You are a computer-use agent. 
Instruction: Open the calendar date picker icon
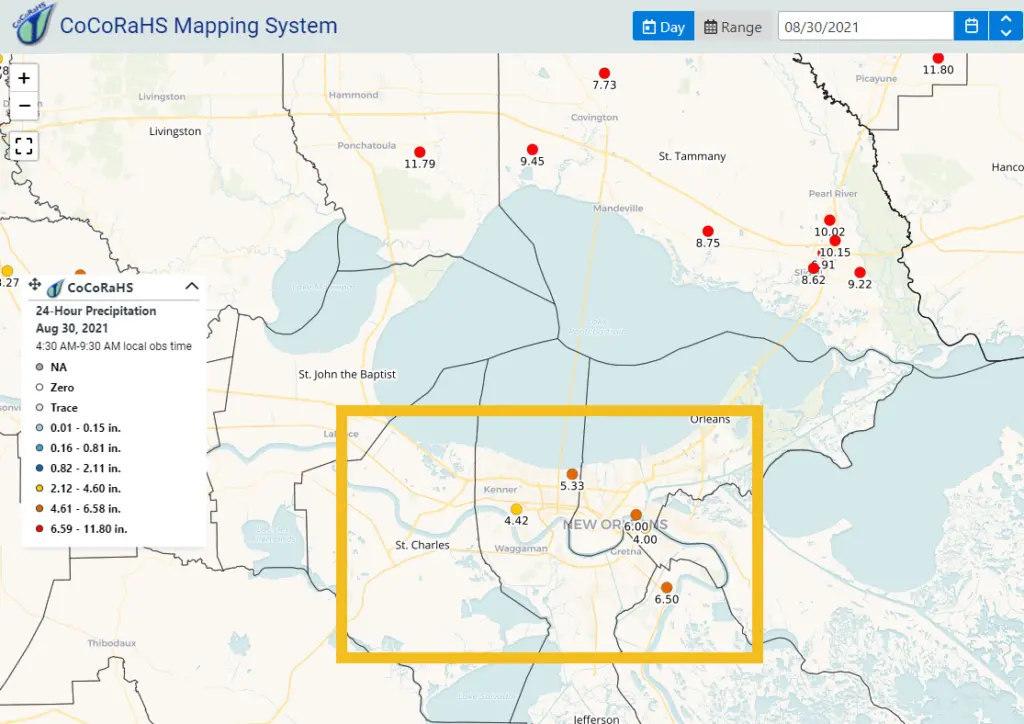tap(971, 26)
